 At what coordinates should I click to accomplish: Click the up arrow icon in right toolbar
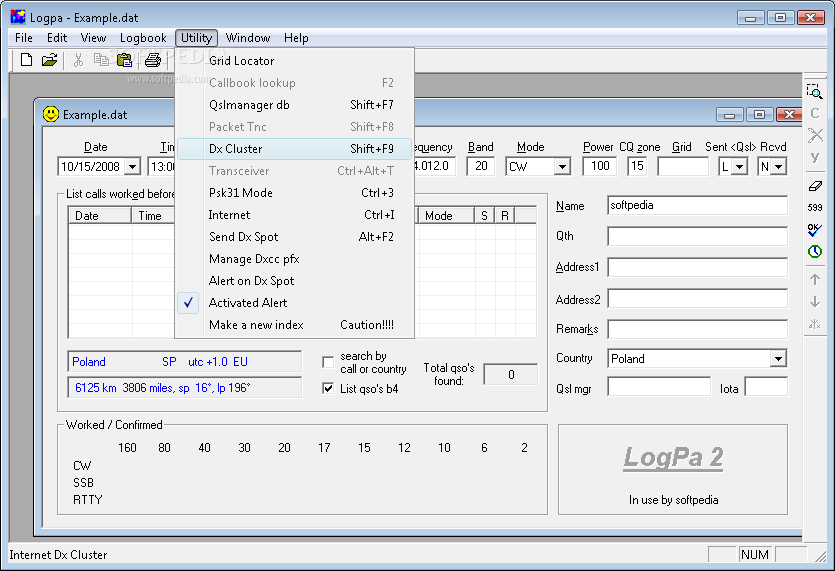tap(815, 279)
